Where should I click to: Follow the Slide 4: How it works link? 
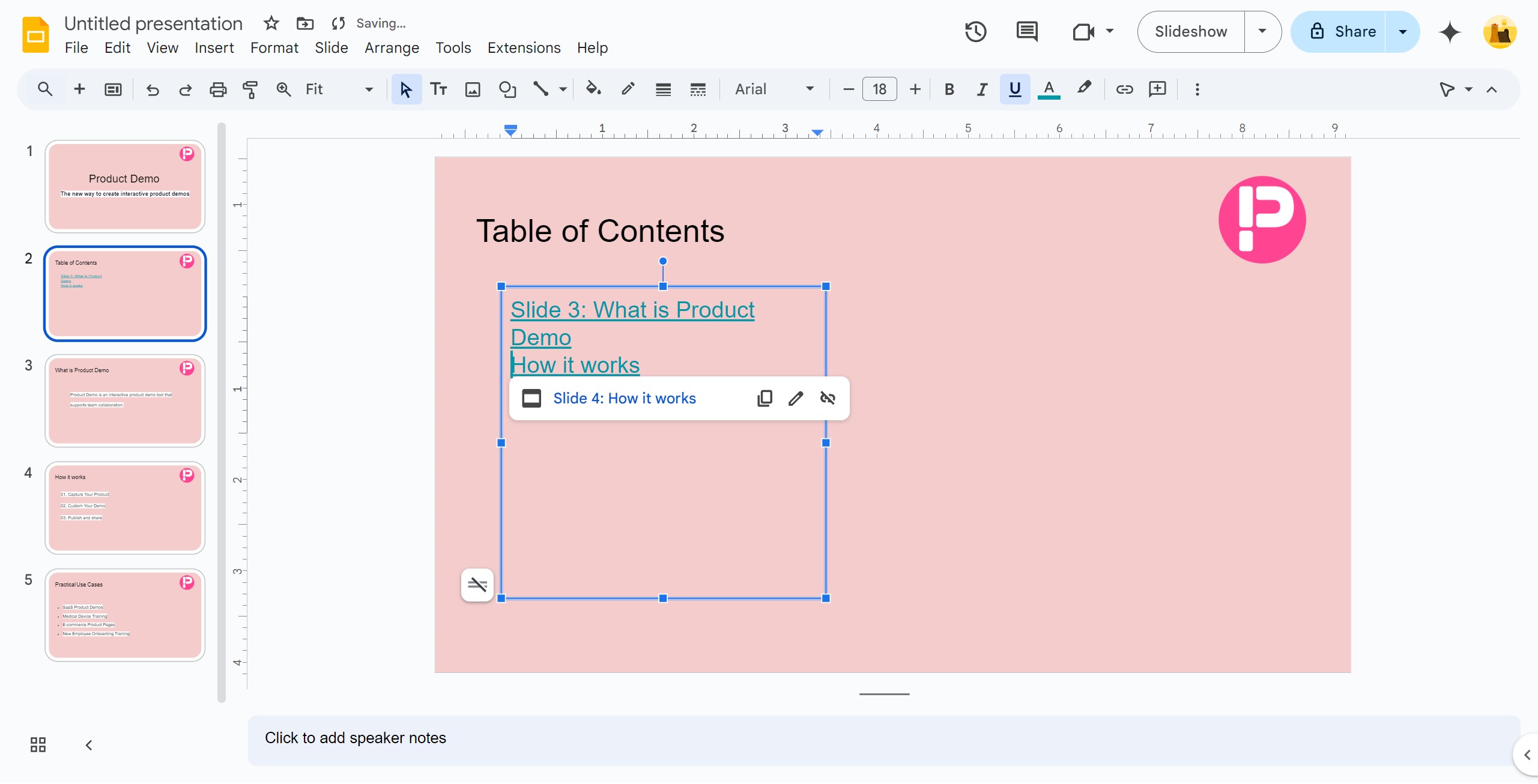[x=624, y=399]
